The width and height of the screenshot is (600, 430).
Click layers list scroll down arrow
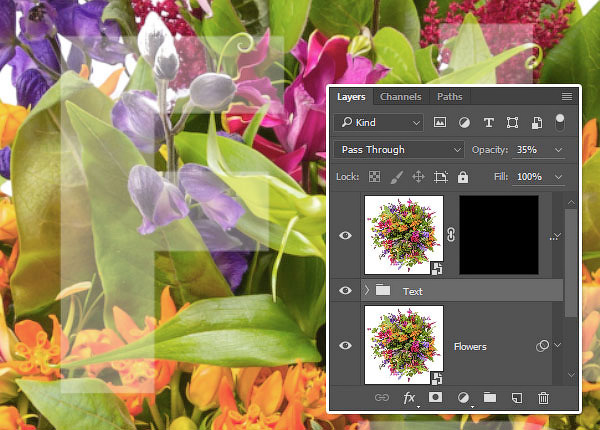click(571, 375)
